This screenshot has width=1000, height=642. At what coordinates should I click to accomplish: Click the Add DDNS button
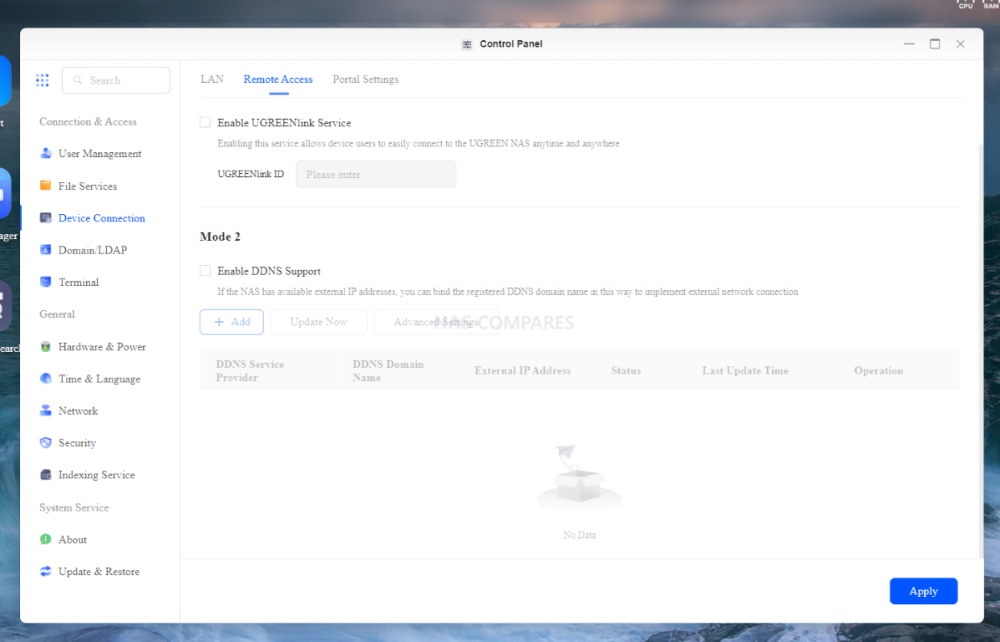(x=232, y=322)
